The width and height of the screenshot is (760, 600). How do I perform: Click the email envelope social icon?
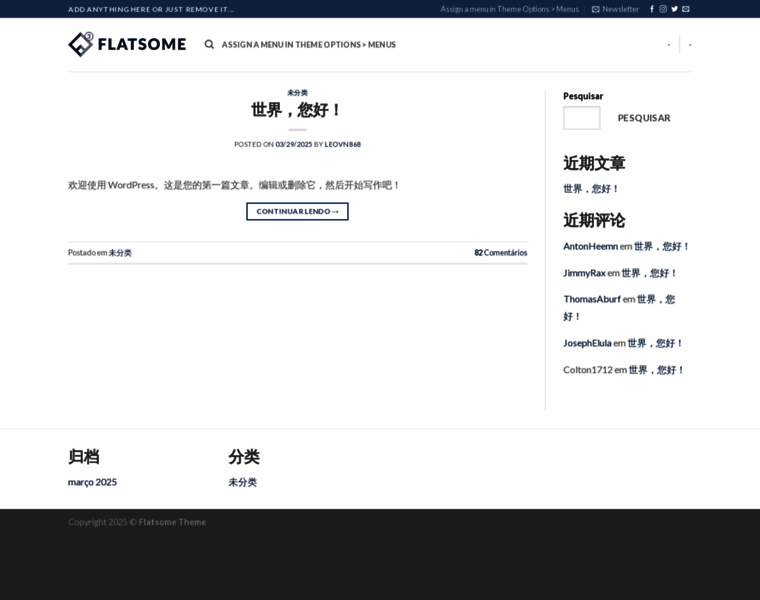tap(686, 9)
